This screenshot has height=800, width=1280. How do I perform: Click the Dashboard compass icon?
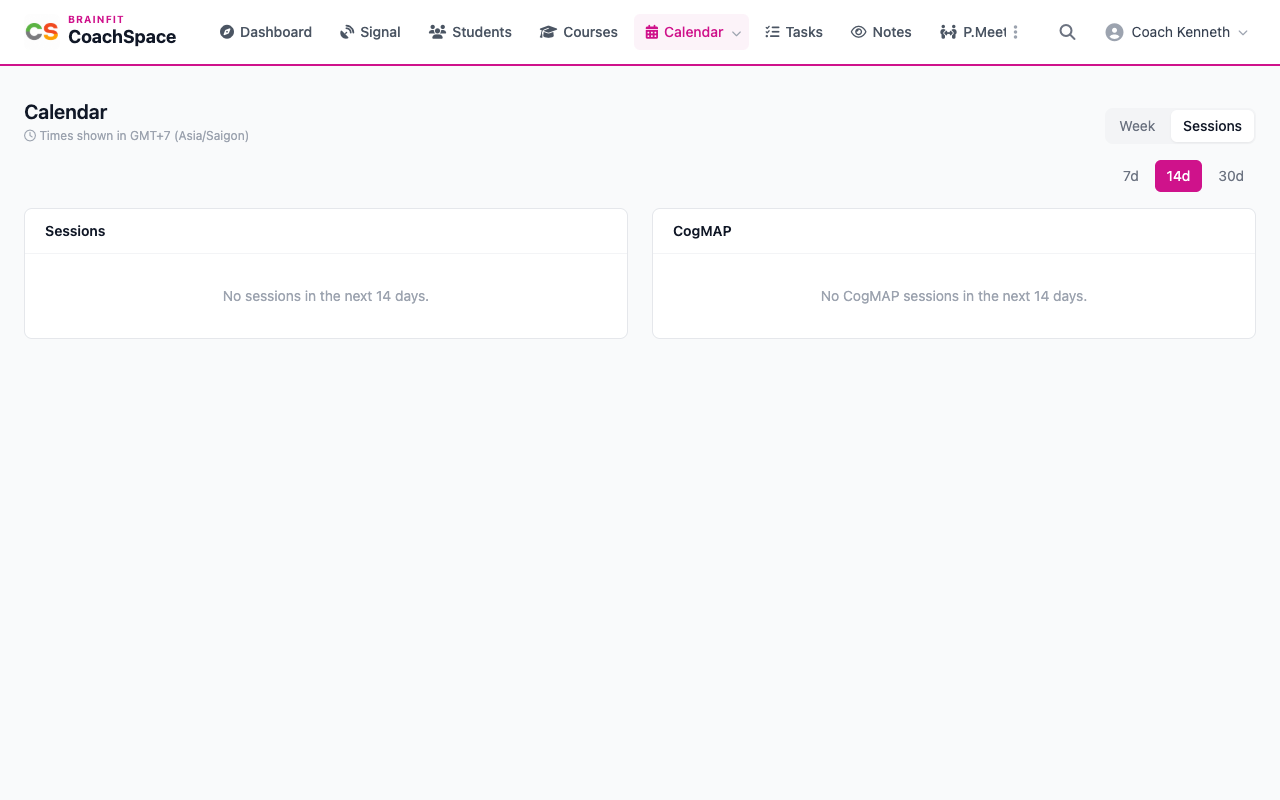(x=227, y=32)
